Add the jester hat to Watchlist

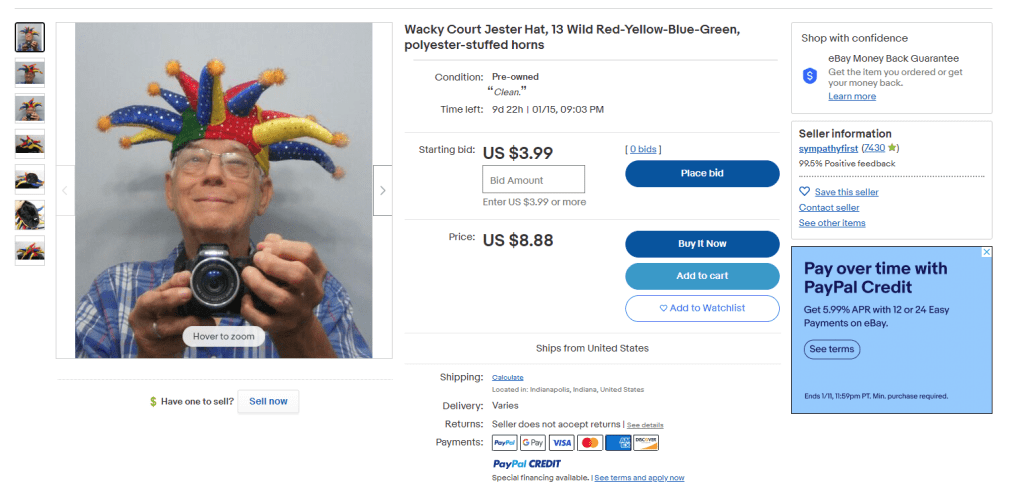click(702, 308)
